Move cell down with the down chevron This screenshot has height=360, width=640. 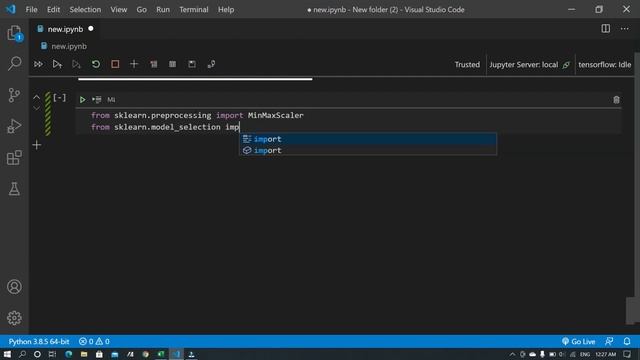pyautogui.click(x=36, y=109)
